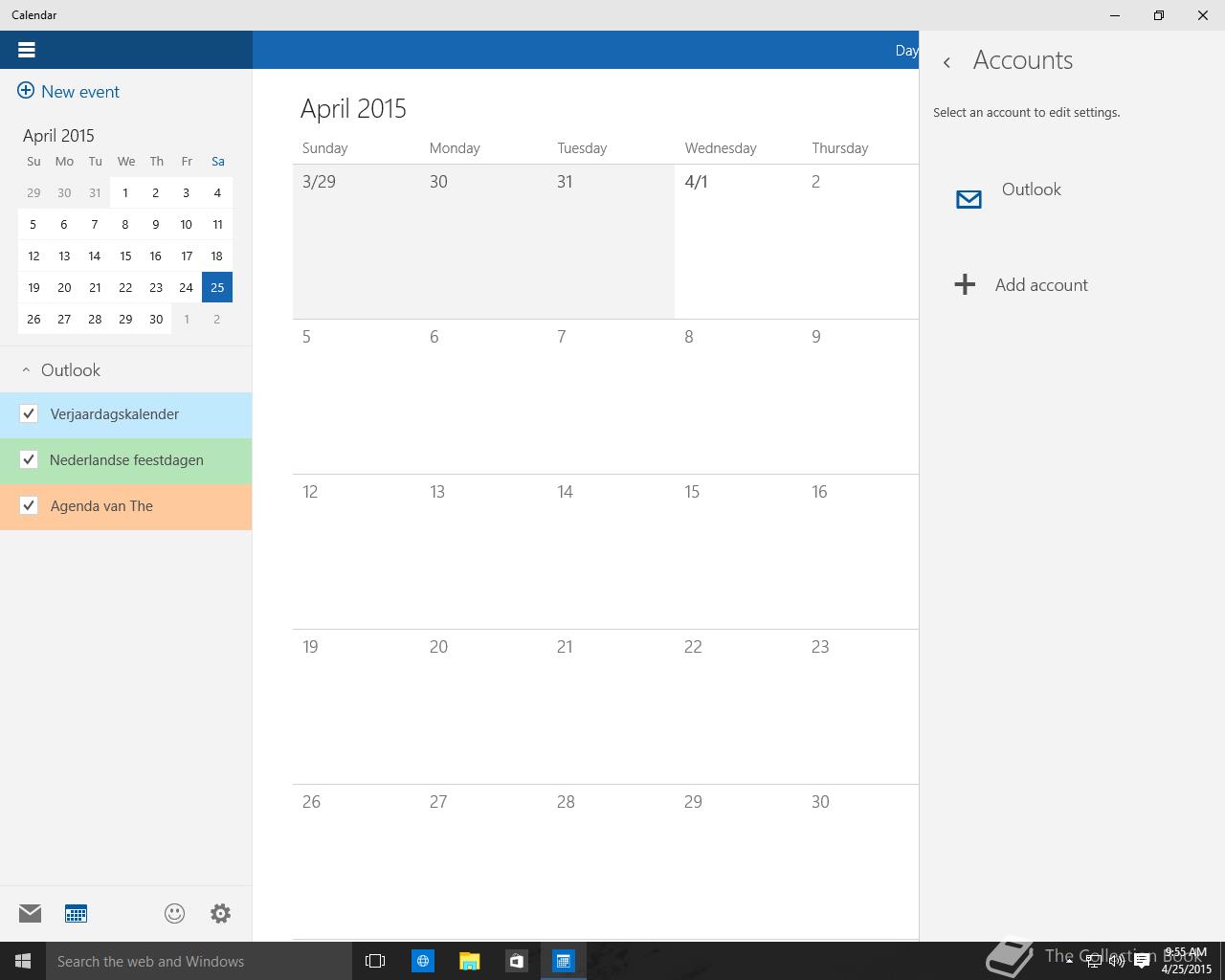Select the 4/1 day cell in month view
The image size is (1225, 980).
[738, 241]
